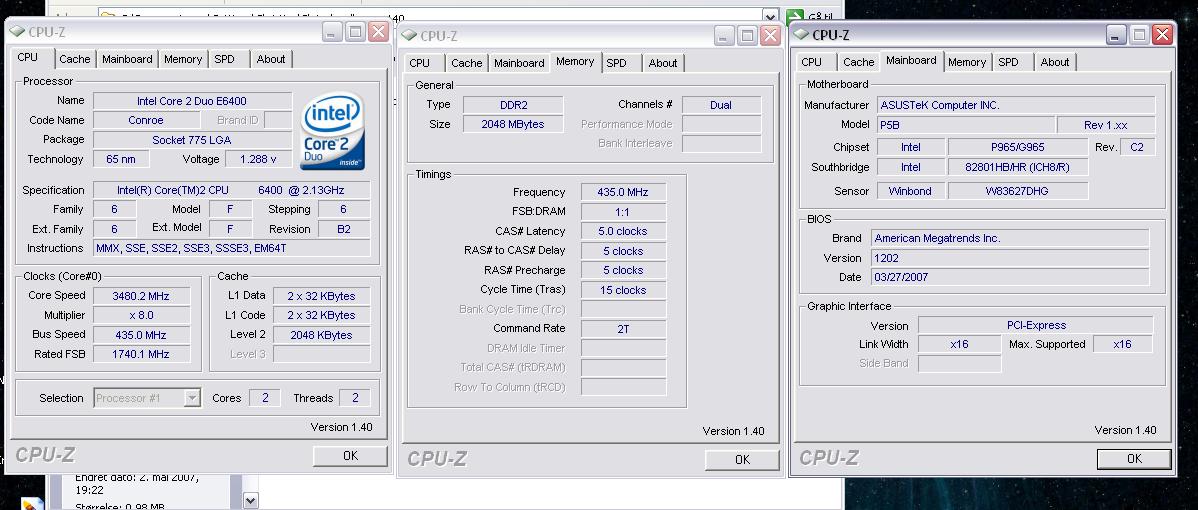Screen dimensions: 1198x510
Task: Click memory Size value 2048 MBytes
Action: 513,124
